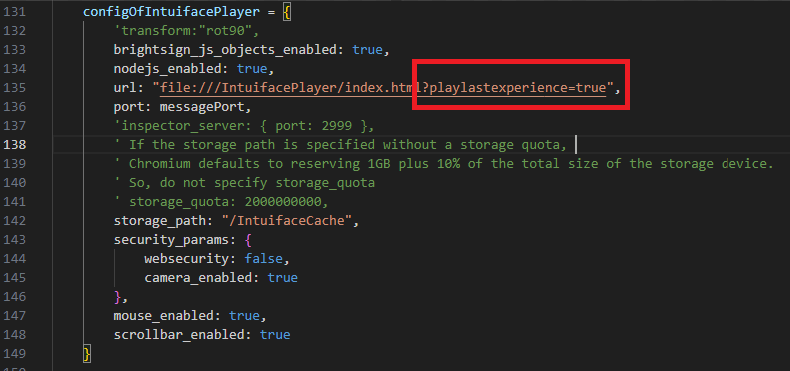
Task: Click the scrollbar_enabled property name
Action: pos(179,335)
